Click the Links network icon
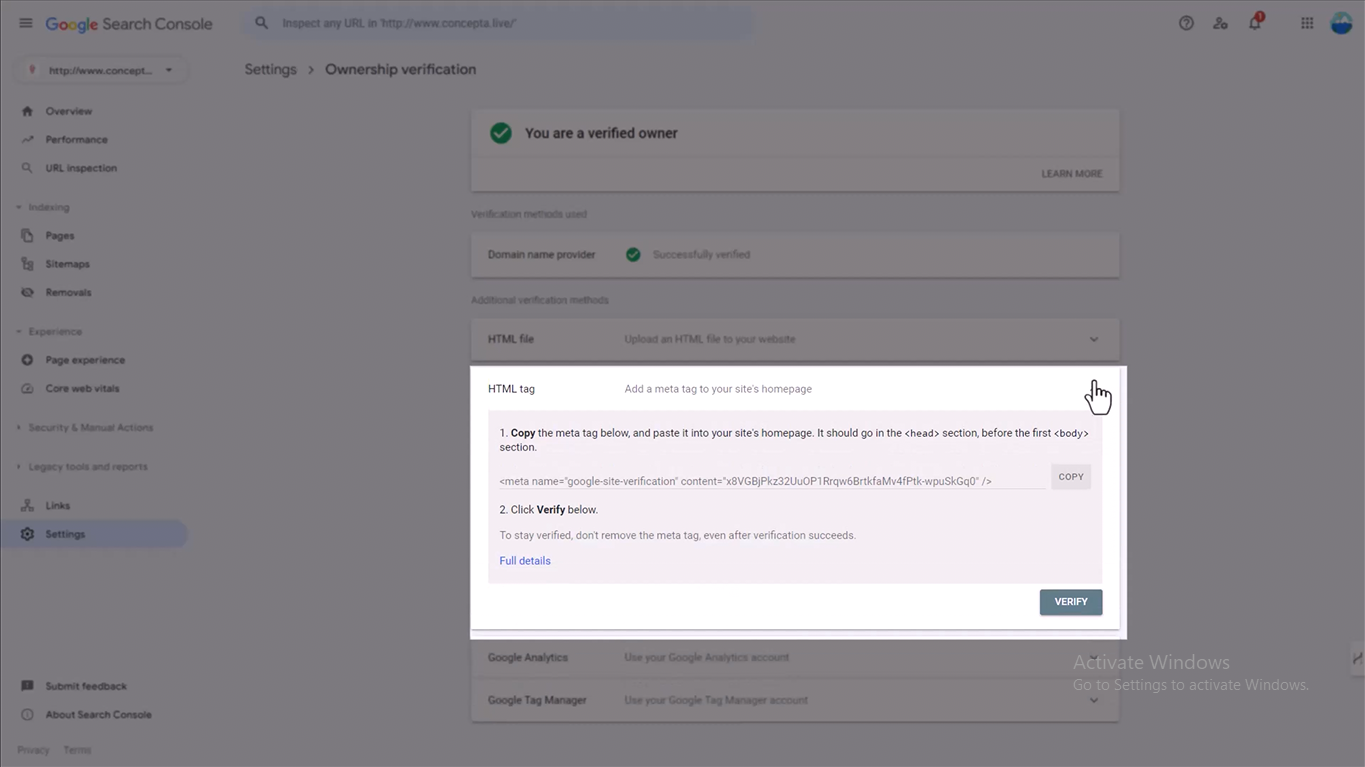1365x767 pixels. pos(27,506)
